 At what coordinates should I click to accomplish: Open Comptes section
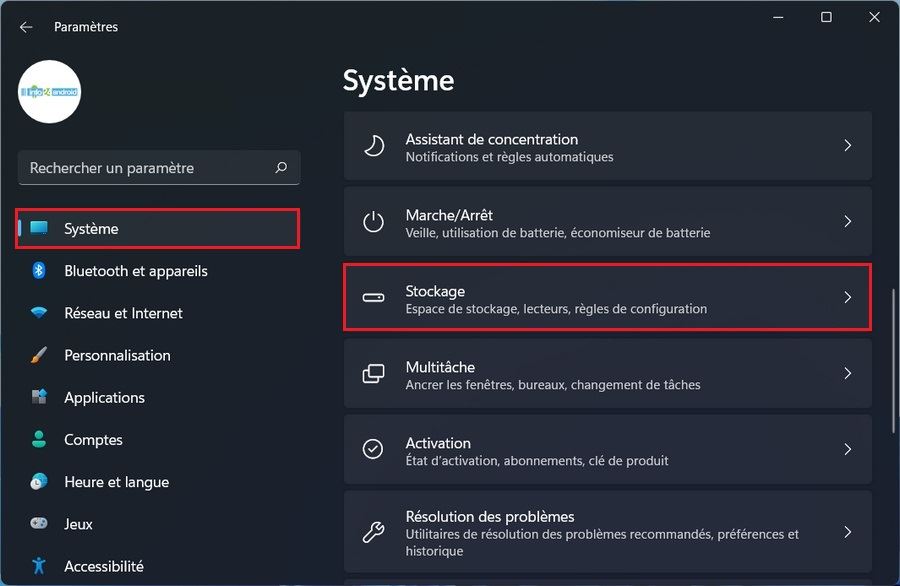(94, 440)
